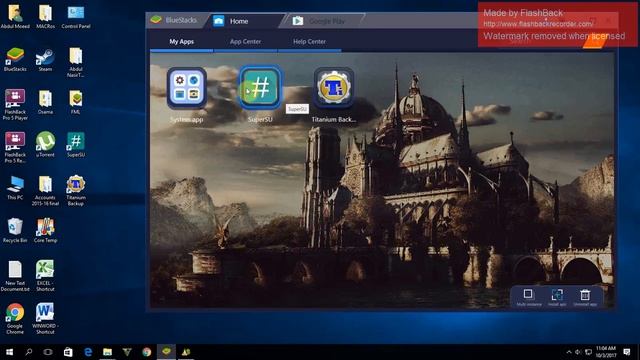Screen dimensions: 640x360
Task: Click the BlueStacks taskbar button
Action: (x=167, y=352)
